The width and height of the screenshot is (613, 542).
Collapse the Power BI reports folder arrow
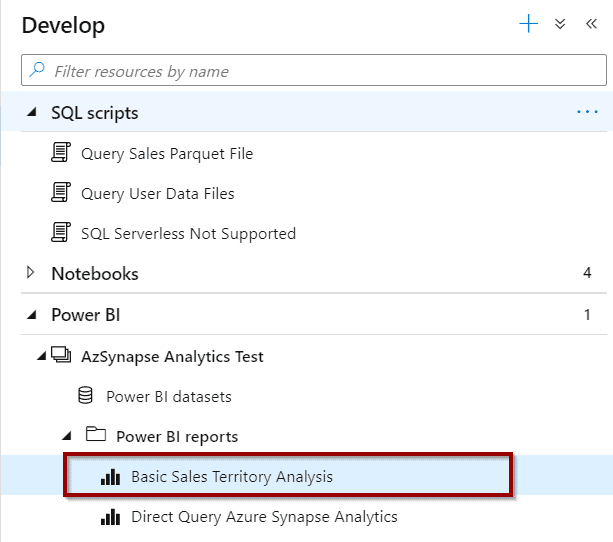click(x=67, y=436)
